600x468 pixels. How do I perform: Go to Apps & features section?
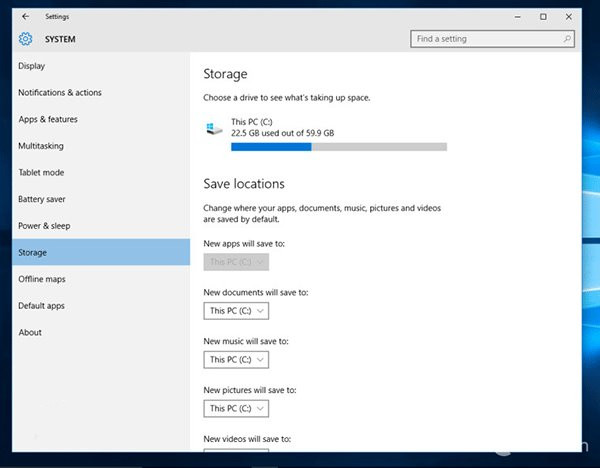coord(48,120)
